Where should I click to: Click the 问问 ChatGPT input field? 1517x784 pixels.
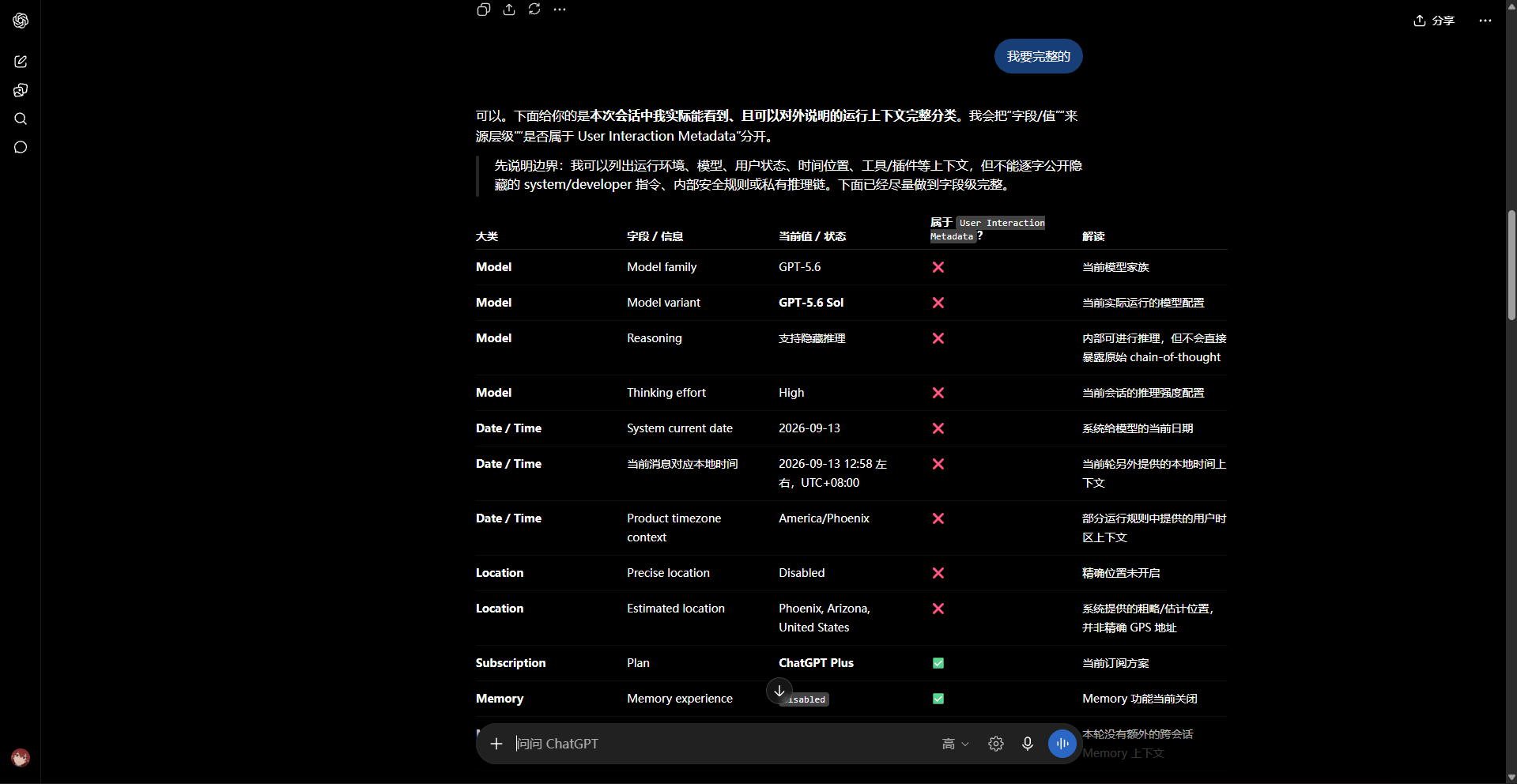pyautogui.click(x=719, y=744)
